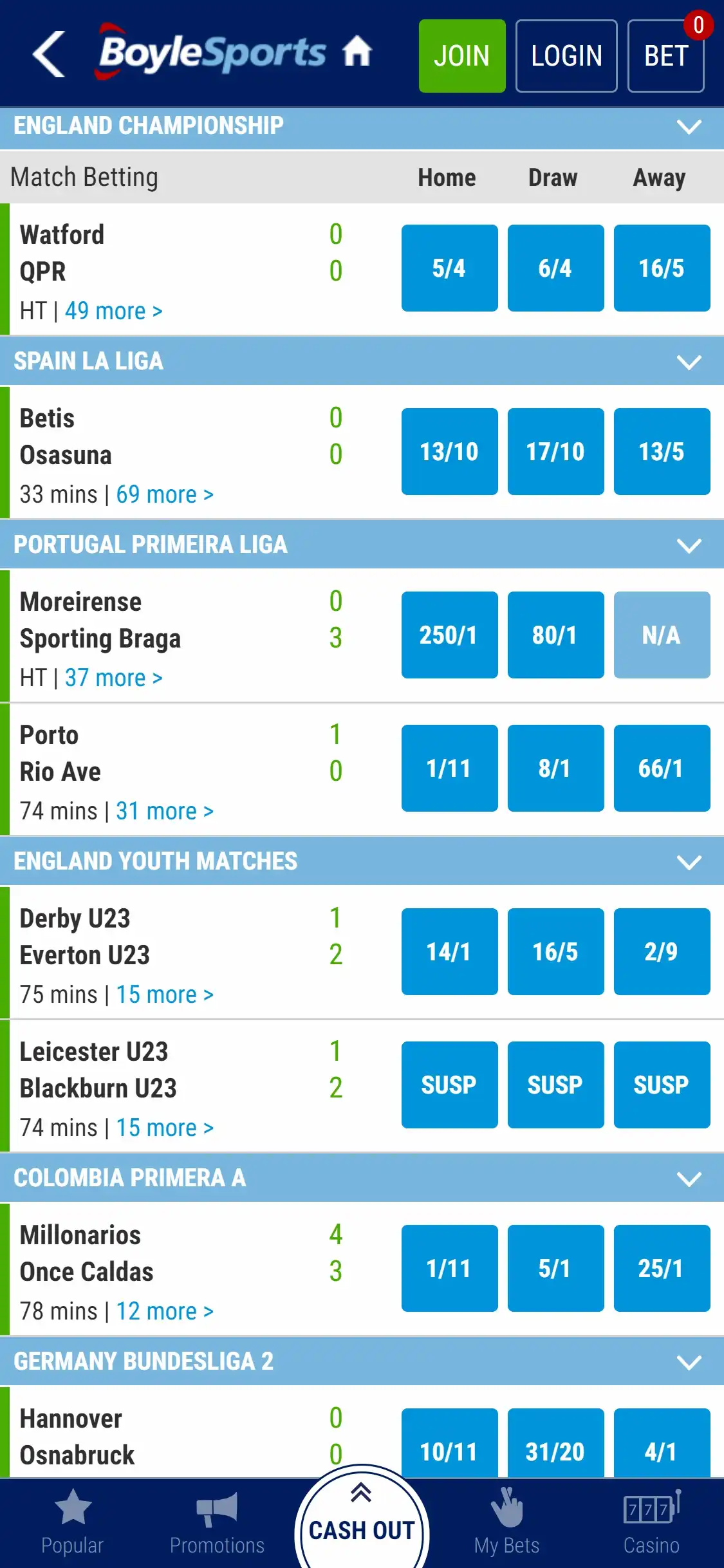
Task: Collapse Spain La Liga section
Action: pyautogui.click(x=689, y=362)
